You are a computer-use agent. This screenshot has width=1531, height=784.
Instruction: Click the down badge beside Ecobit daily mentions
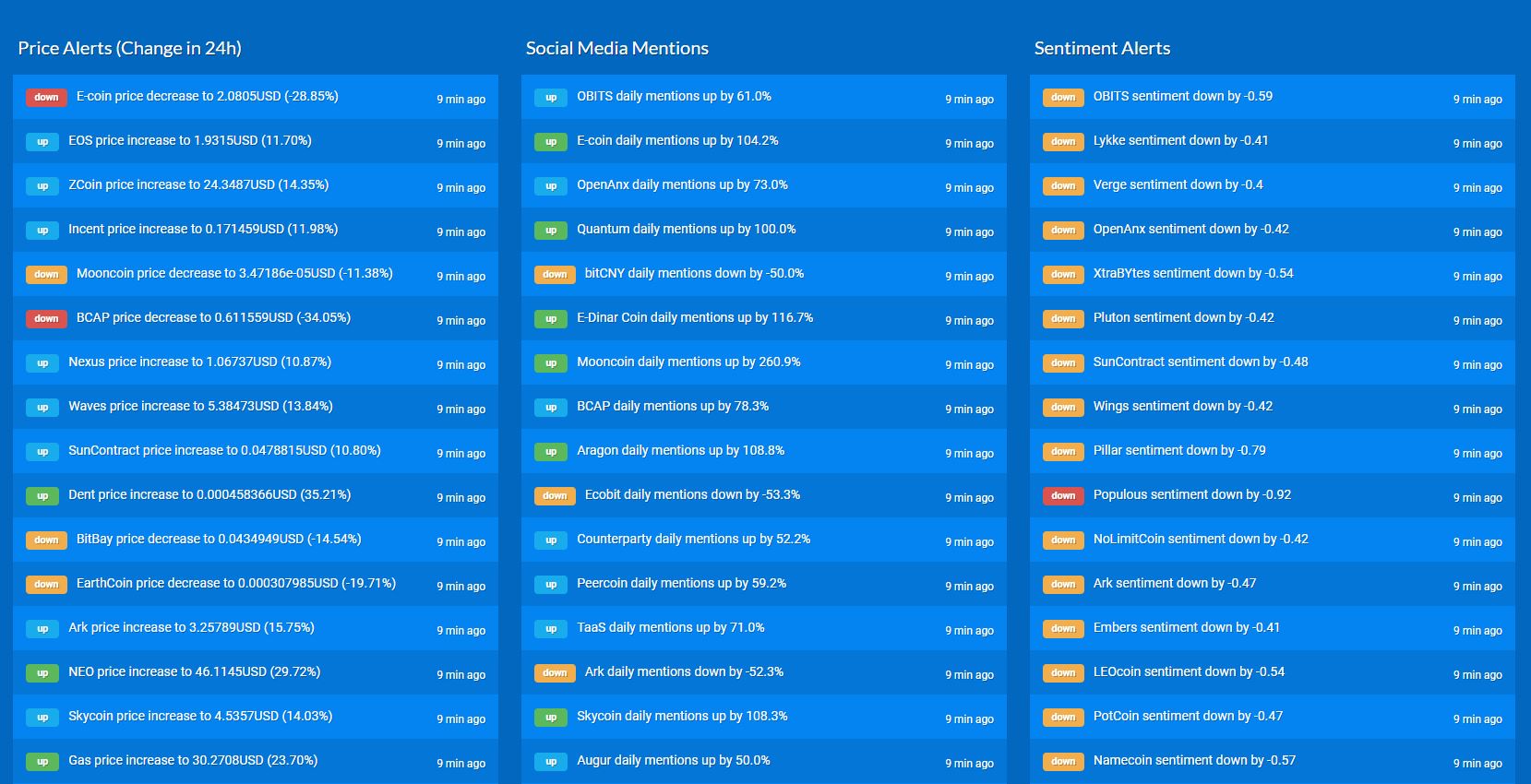(x=555, y=495)
